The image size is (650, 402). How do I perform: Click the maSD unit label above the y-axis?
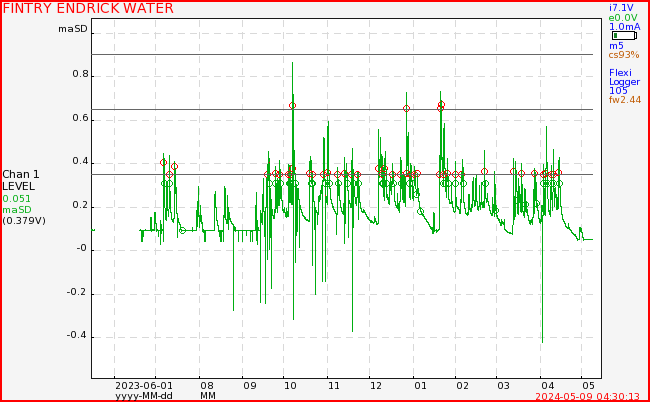point(73,29)
